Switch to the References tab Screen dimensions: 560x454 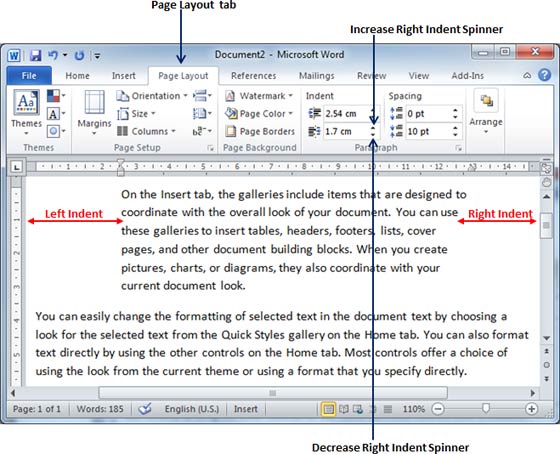click(x=254, y=76)
